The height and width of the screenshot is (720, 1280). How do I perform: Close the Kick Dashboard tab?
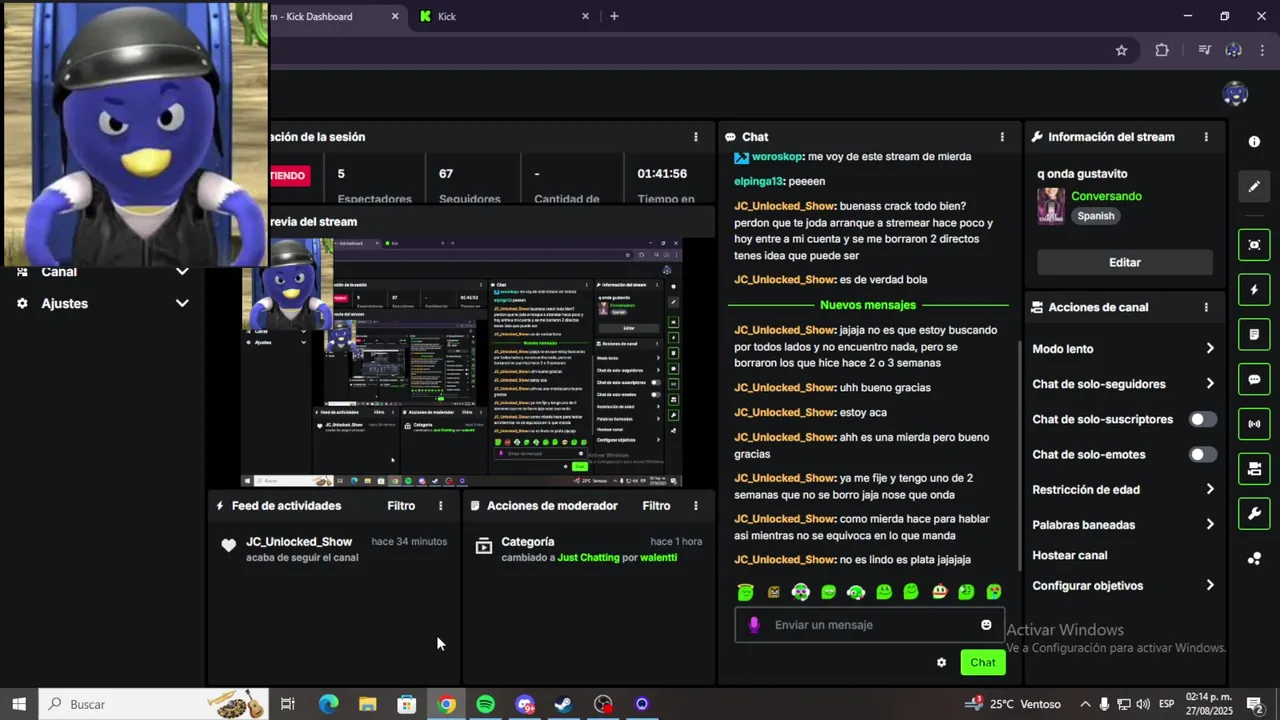pyautogui.click(x=395, y=16)
